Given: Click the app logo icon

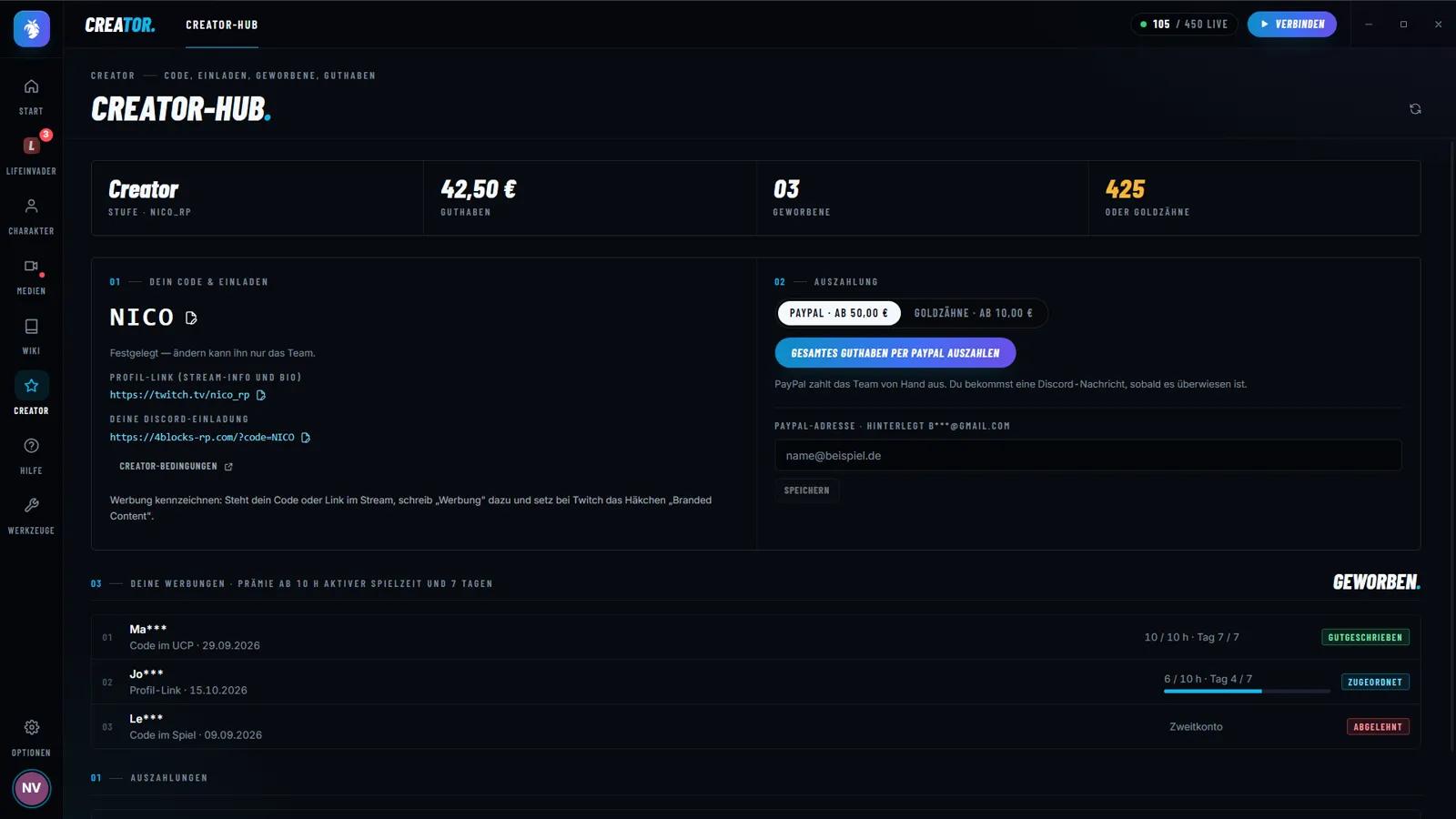Looking at the screenshot, I should 32,29.
